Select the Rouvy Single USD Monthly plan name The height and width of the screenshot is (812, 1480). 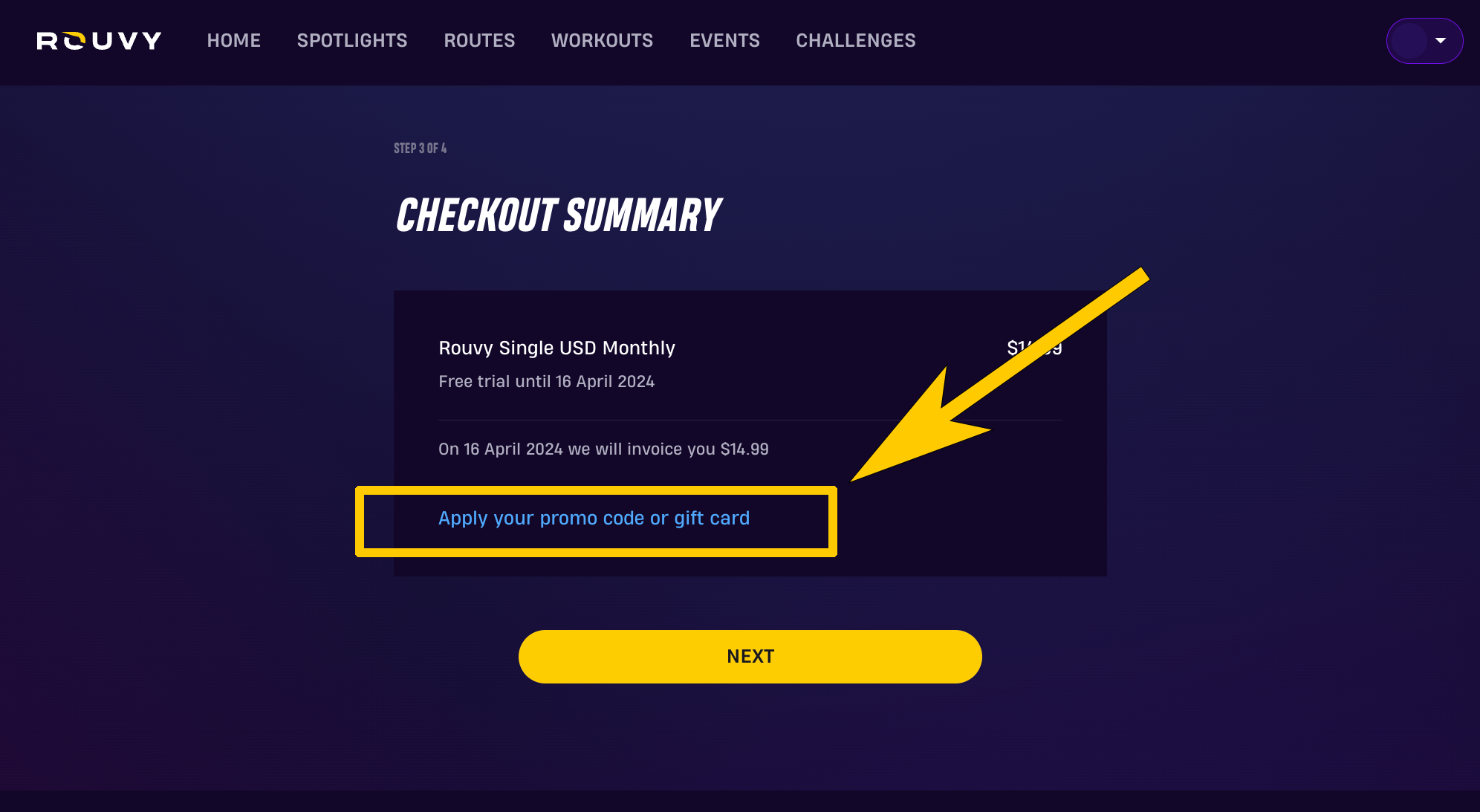[557, 348]
